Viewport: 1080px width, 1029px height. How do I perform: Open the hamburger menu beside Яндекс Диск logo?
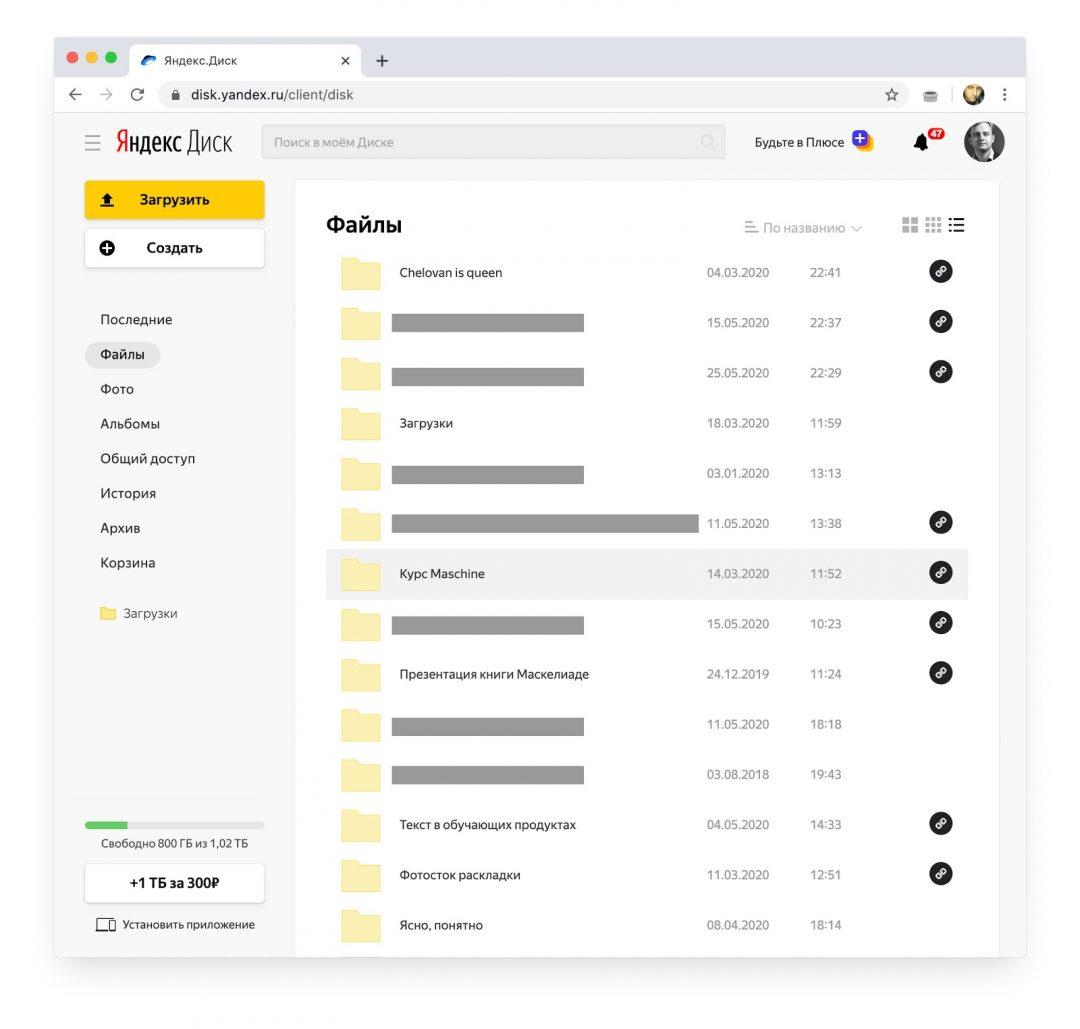pyautogui.click(x=92, y=143)
